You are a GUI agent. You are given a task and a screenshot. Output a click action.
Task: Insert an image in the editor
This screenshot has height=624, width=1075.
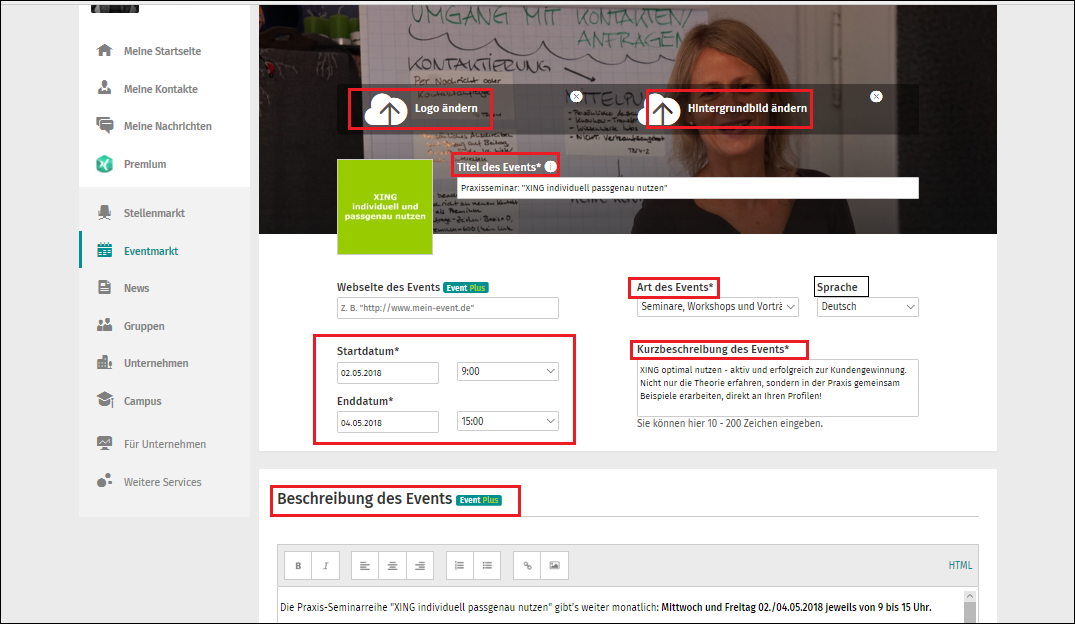pos(555,566)
